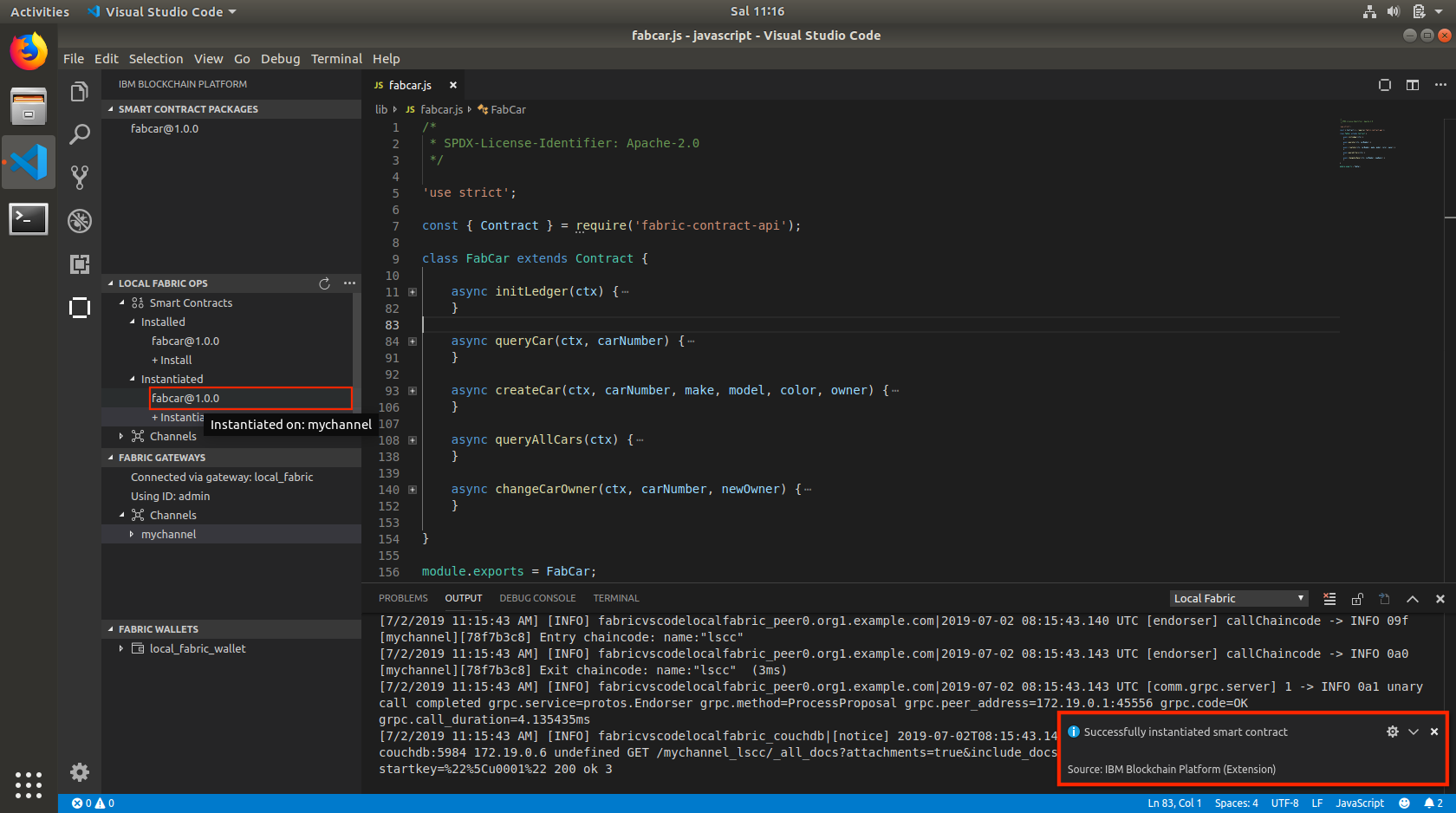This screenshot has width=1456, height=813.
Task: Switch to the Problems tab
Action: tap(403, 598)
